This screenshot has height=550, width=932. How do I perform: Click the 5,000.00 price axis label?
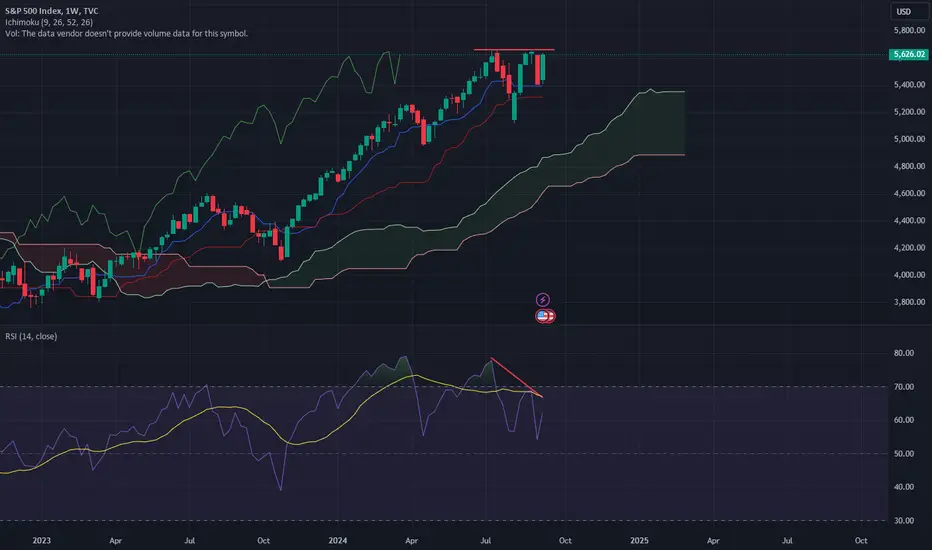909,139
